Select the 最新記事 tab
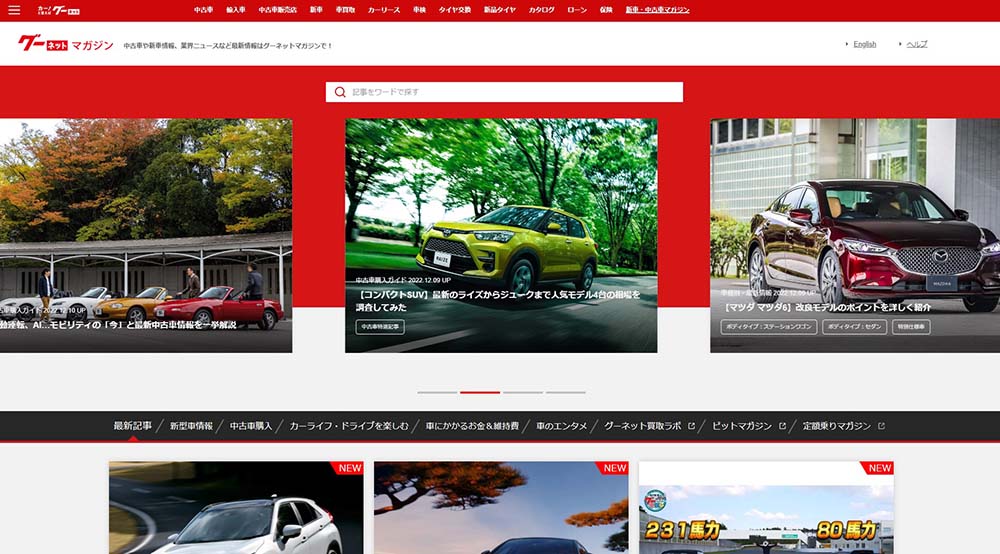1000x554 pixels. coord(133,426)
